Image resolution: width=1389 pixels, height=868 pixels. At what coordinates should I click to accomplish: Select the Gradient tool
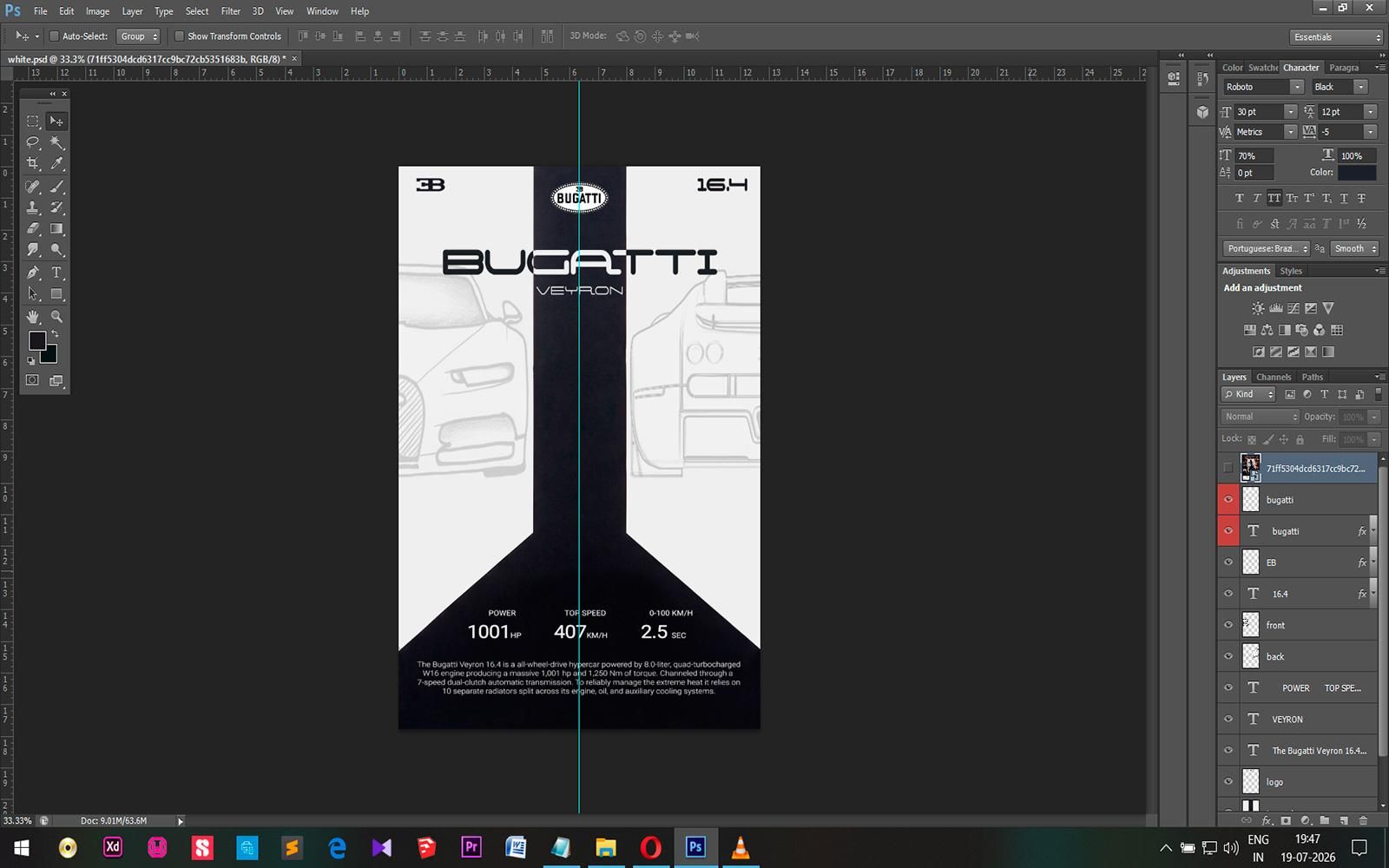56,228
